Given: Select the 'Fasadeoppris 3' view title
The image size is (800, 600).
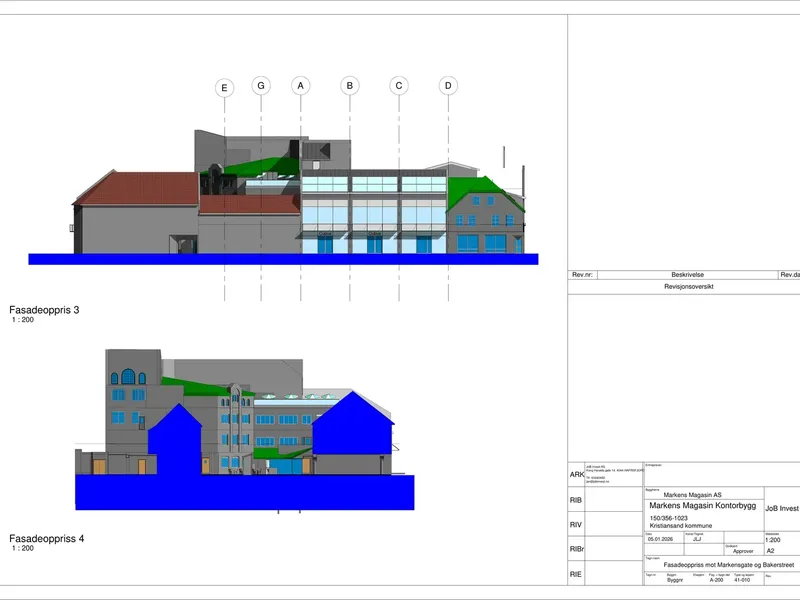Looking at the screenshot, I should [44, 310].
